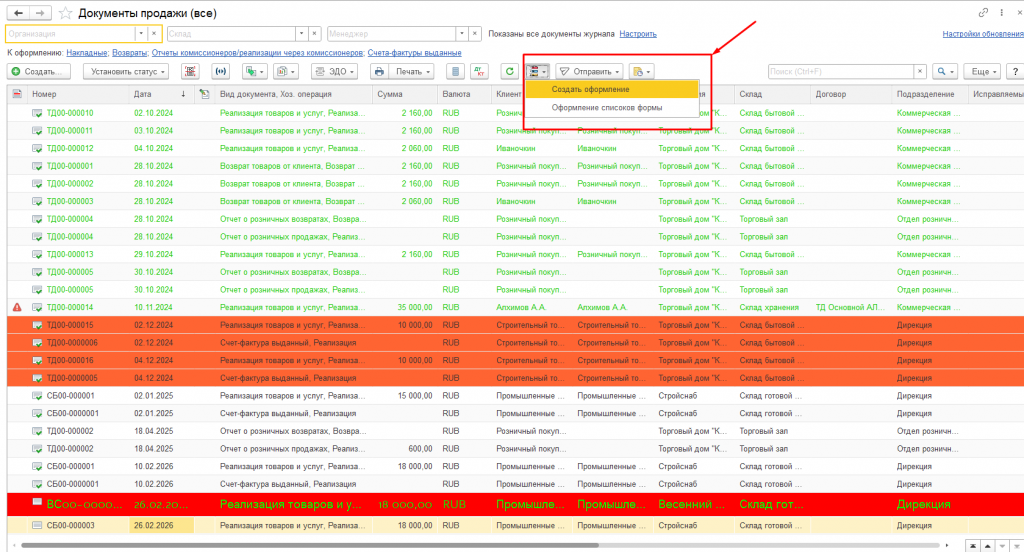Click the Создать button
Screen dimensions: 1024x552
tap(40, 72)
